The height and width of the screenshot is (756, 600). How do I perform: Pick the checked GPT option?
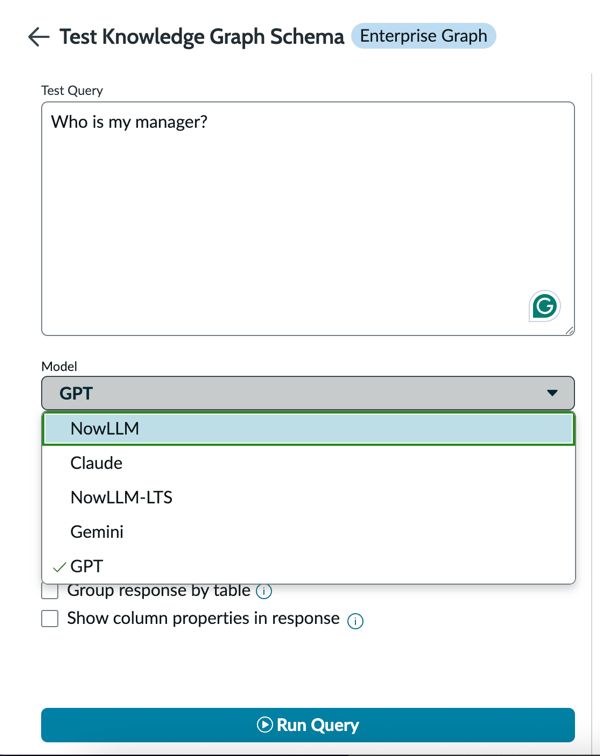[x=308, y=566]
